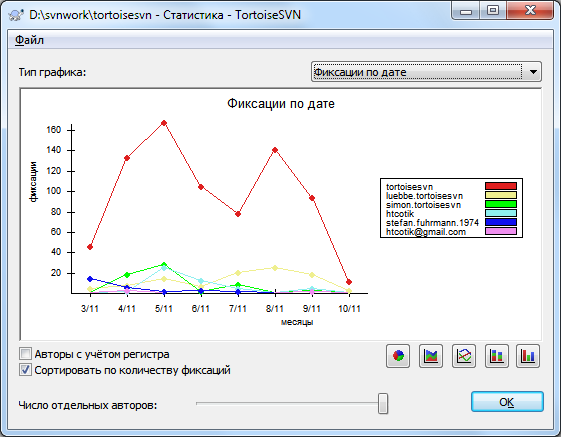
Task: Maximize the statistics window
Action: tap(493, 10)
